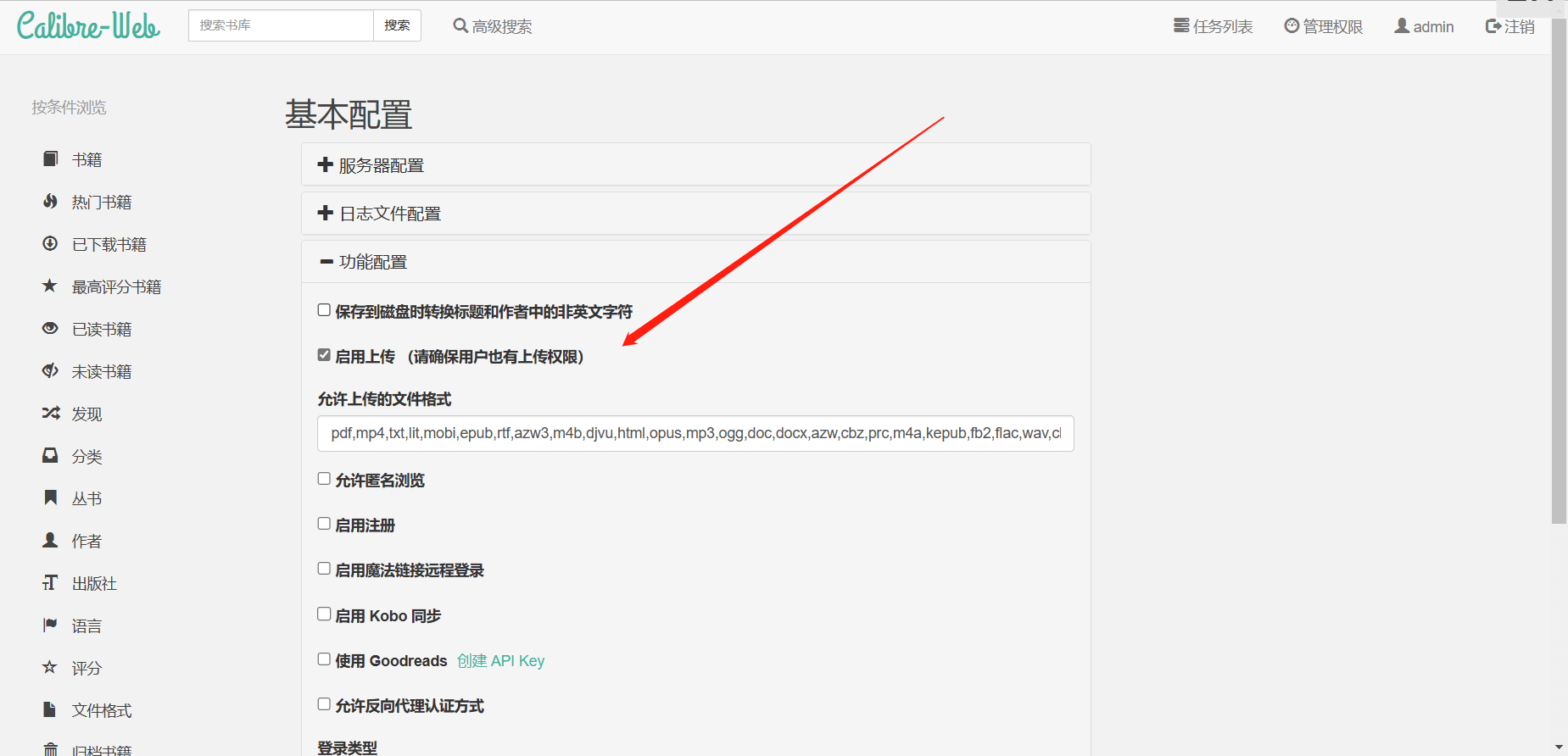Click the 搜索 button

397,25
